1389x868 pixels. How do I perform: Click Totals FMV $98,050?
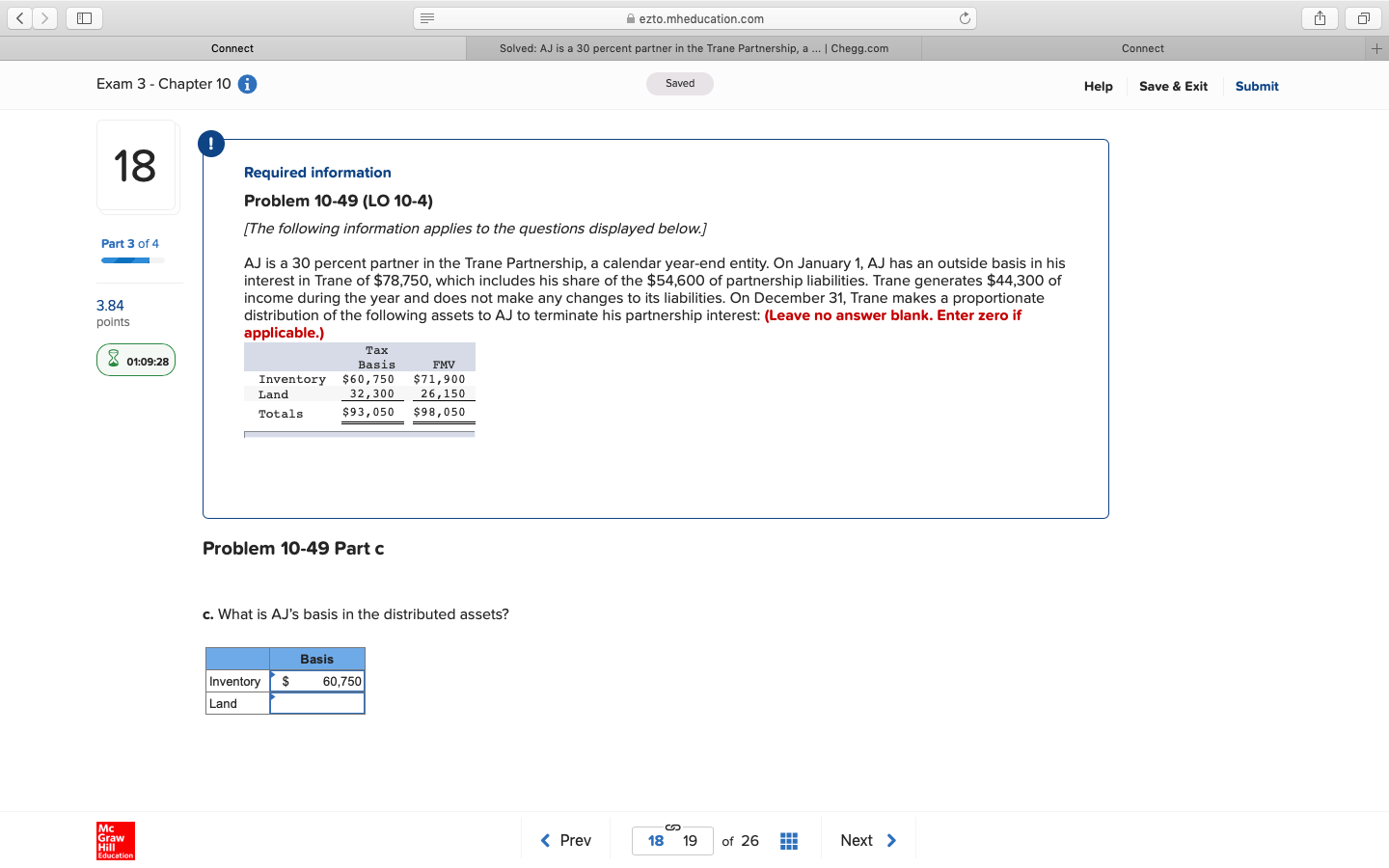click(439, 413)
